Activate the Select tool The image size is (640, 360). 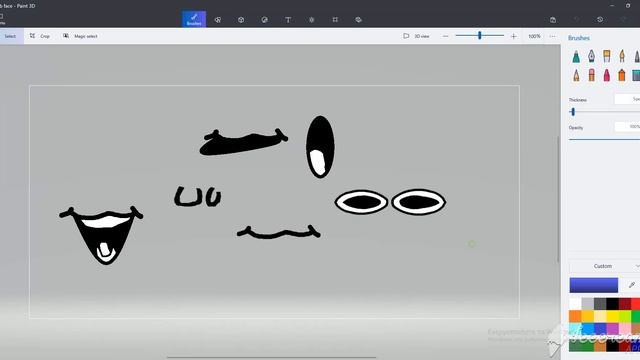coord(10,36)
